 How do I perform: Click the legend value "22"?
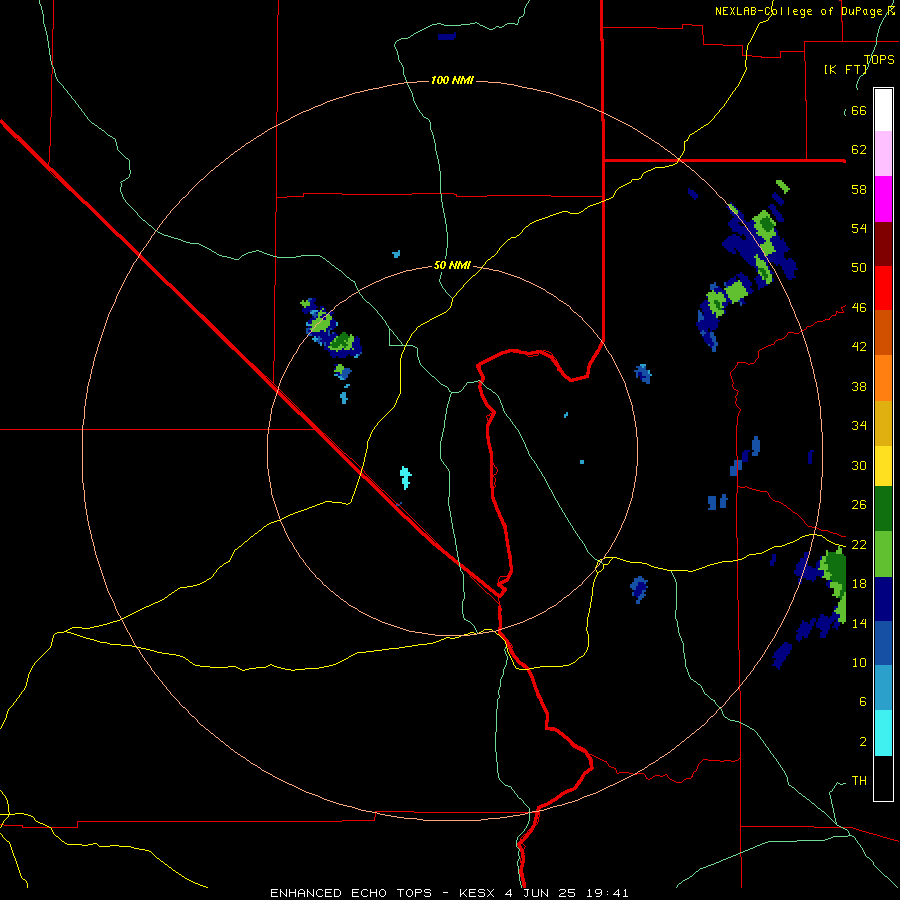click(859, 544)
